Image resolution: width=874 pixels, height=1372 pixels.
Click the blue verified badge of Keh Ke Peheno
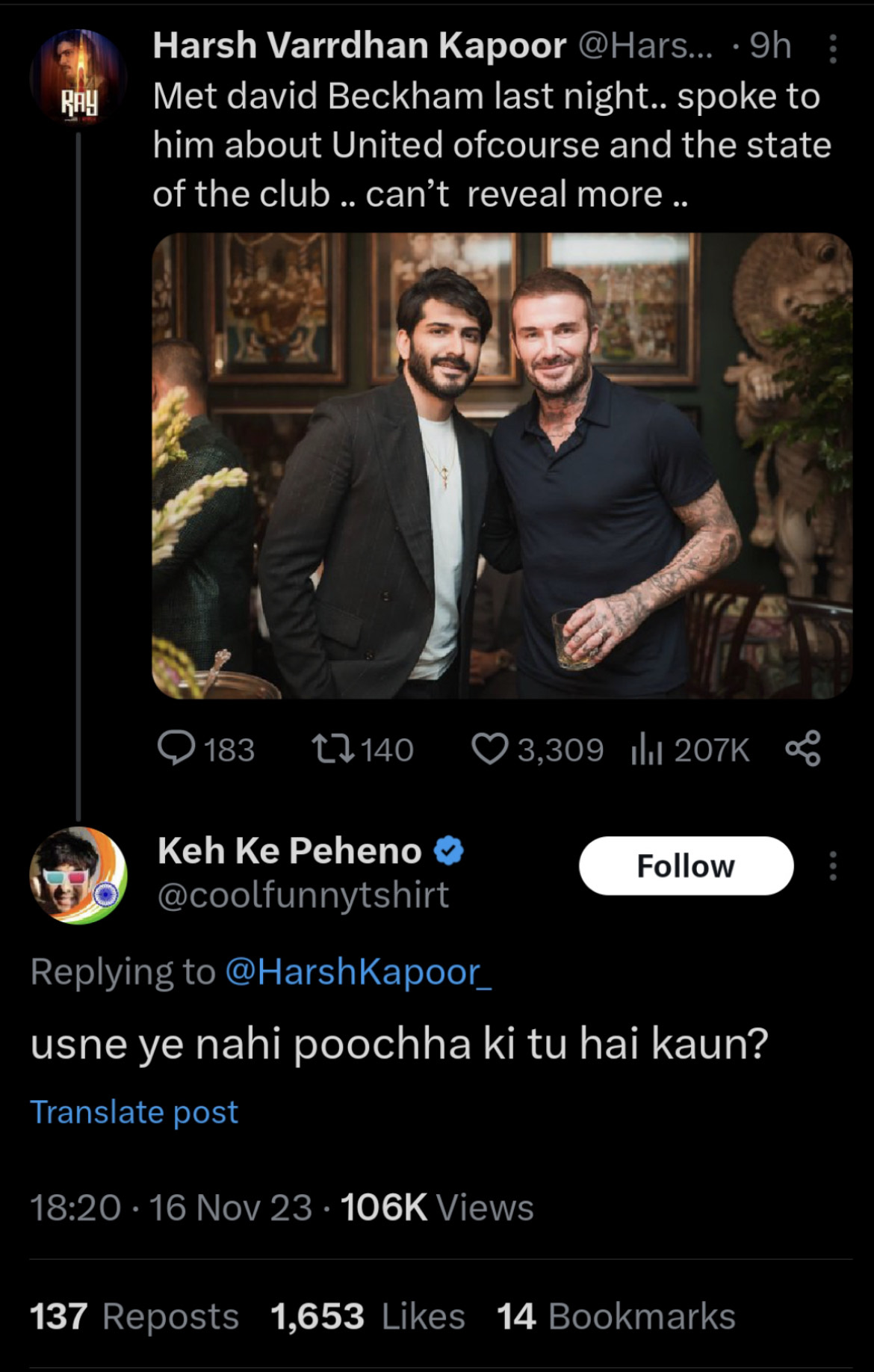click(x=448, y=851)
